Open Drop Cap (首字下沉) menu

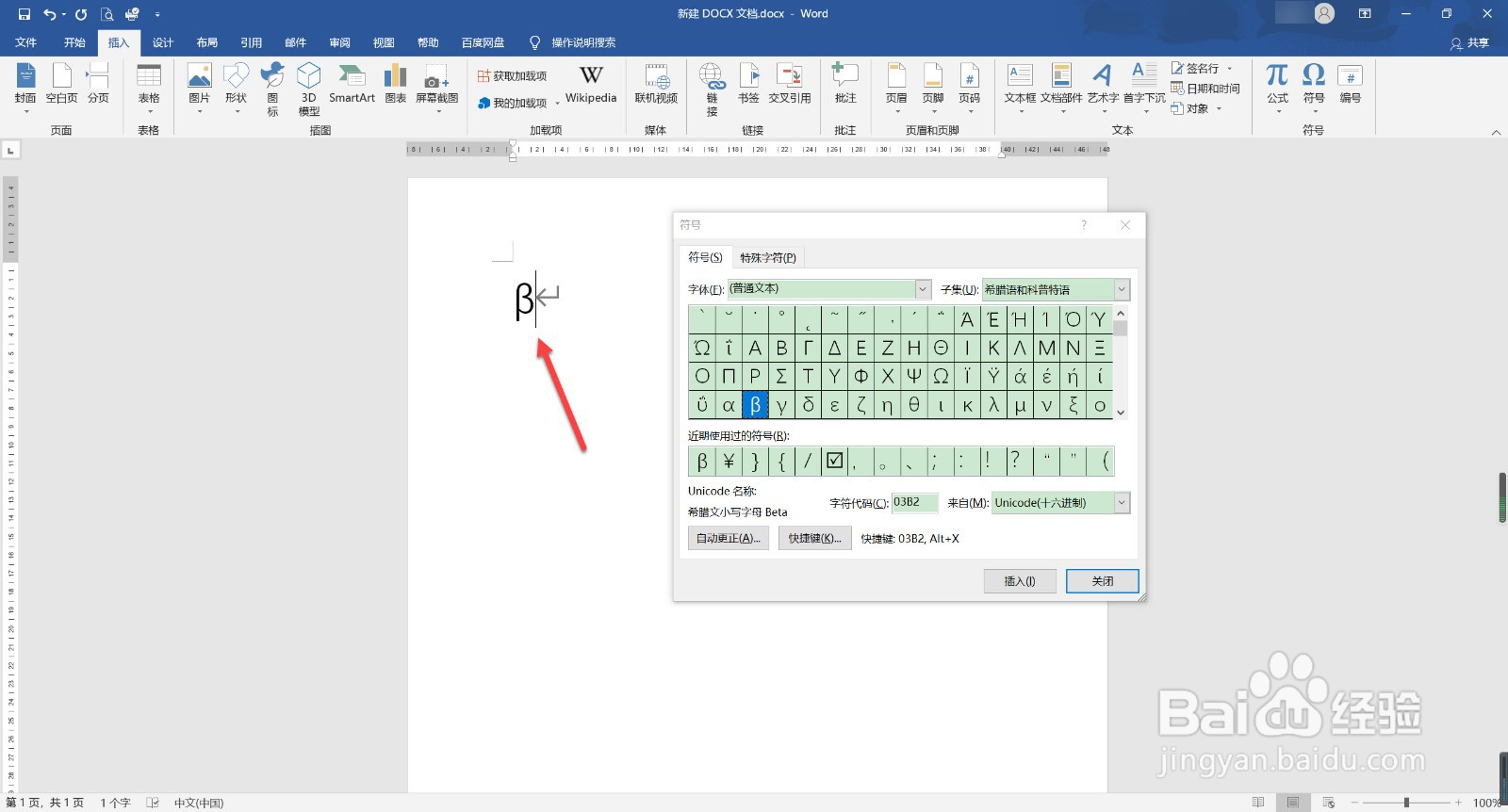(1144, 88)
